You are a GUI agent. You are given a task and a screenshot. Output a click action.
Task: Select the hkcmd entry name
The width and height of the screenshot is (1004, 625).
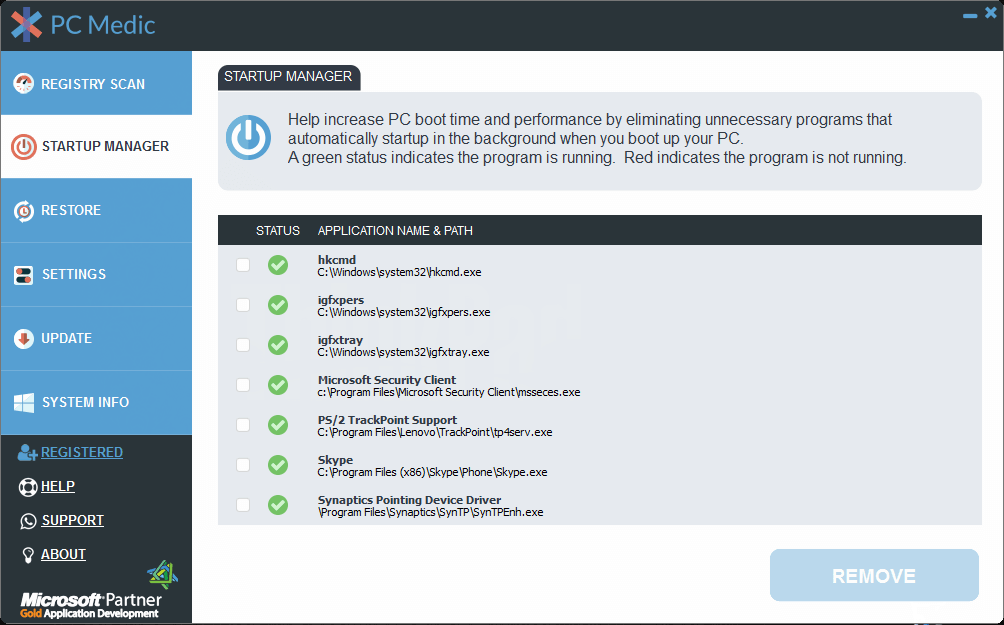click(x=337, y=260)
